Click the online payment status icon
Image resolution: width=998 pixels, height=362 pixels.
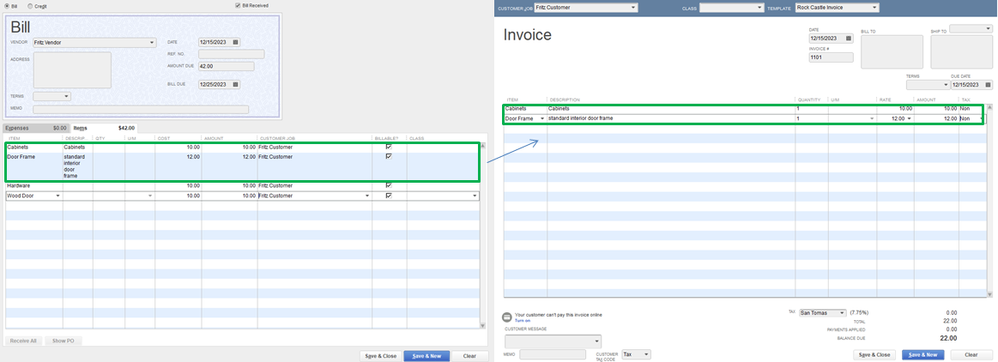507,316
